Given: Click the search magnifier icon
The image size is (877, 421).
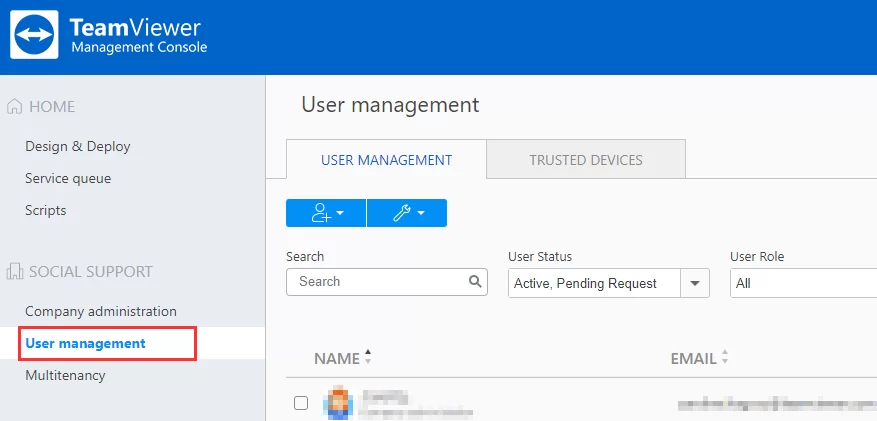Looking at the screenshot, I should pos(475,282).
